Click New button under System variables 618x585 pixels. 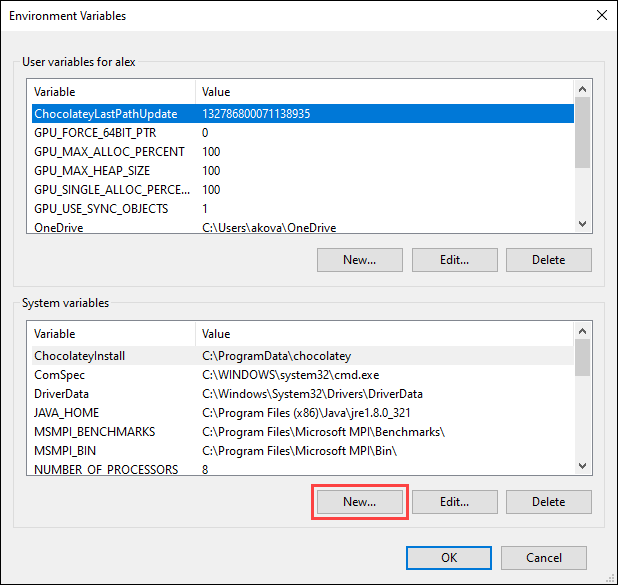[x=359, y=502]
